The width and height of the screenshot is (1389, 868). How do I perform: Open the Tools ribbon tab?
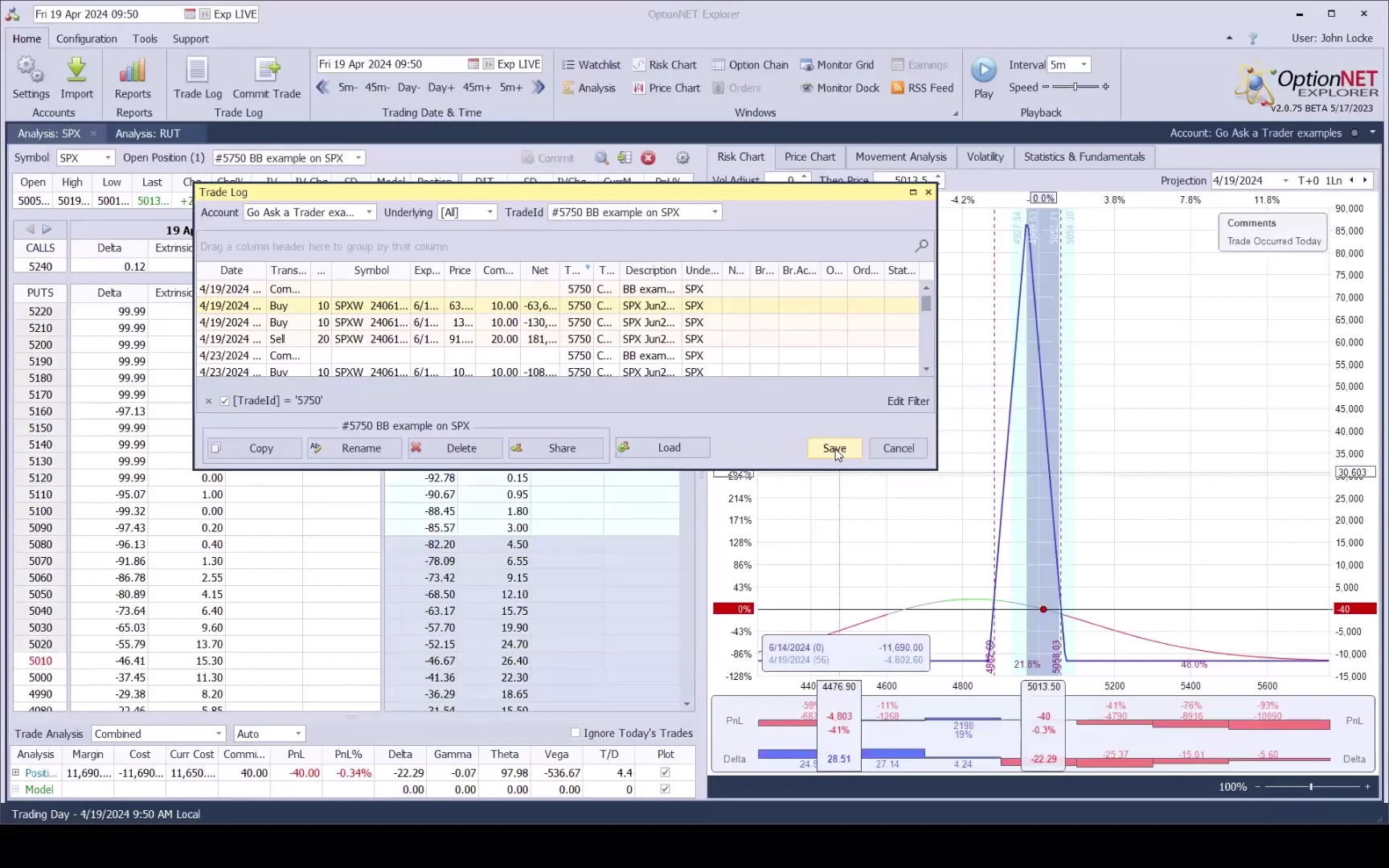pos(145,39)
